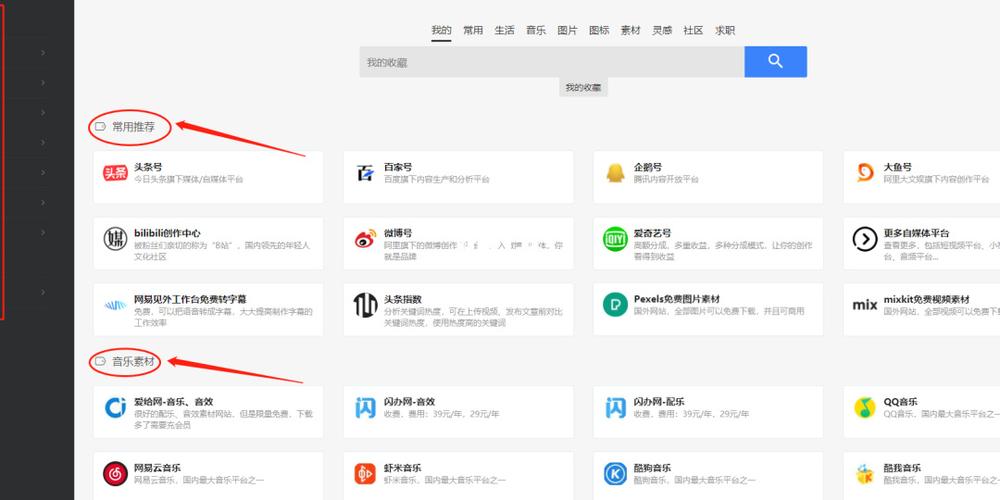Open the Pexels免费图片素材 title link
1000x500 pixels.
coord(677,299)
